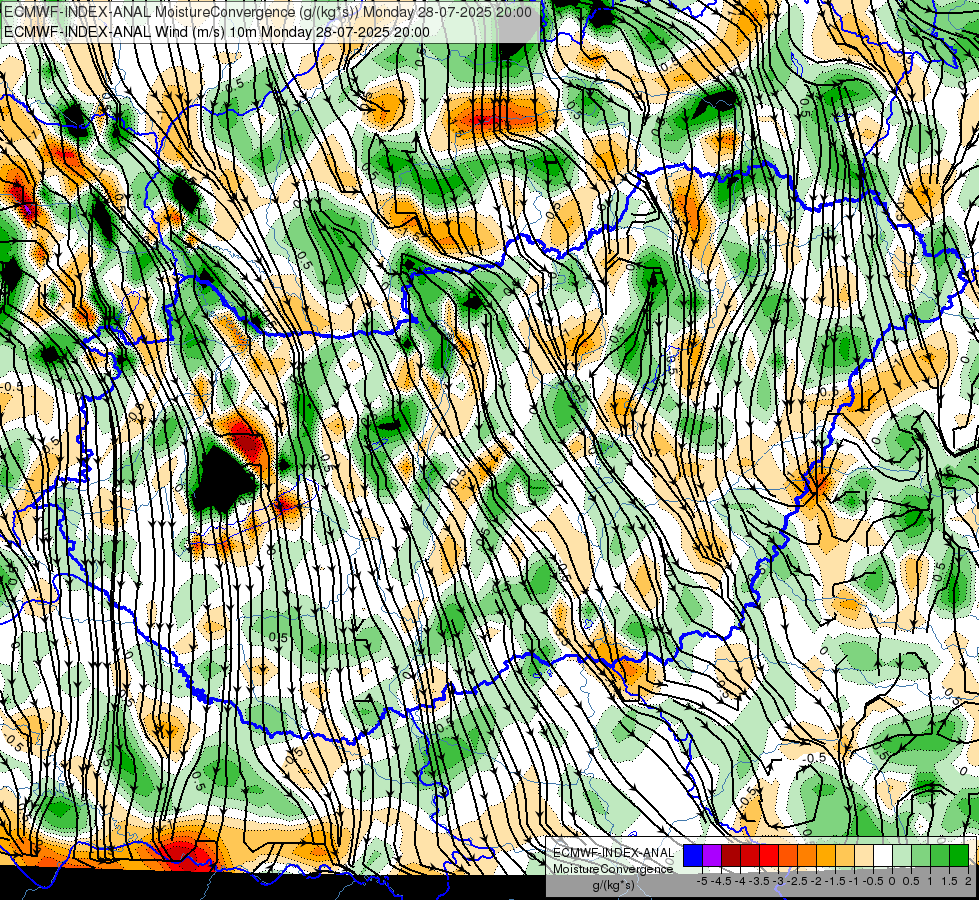Screen dimensions: 979x900
Task: Click the -0.5 legend scale value
Action: coord(873,881)
